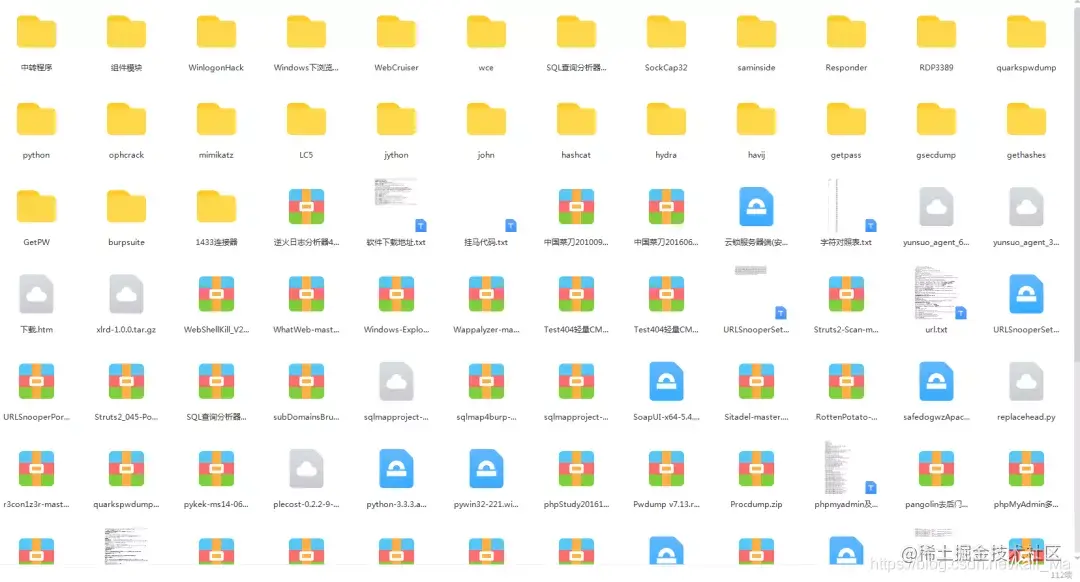Open the hydra folder

[x=666, y=120]
